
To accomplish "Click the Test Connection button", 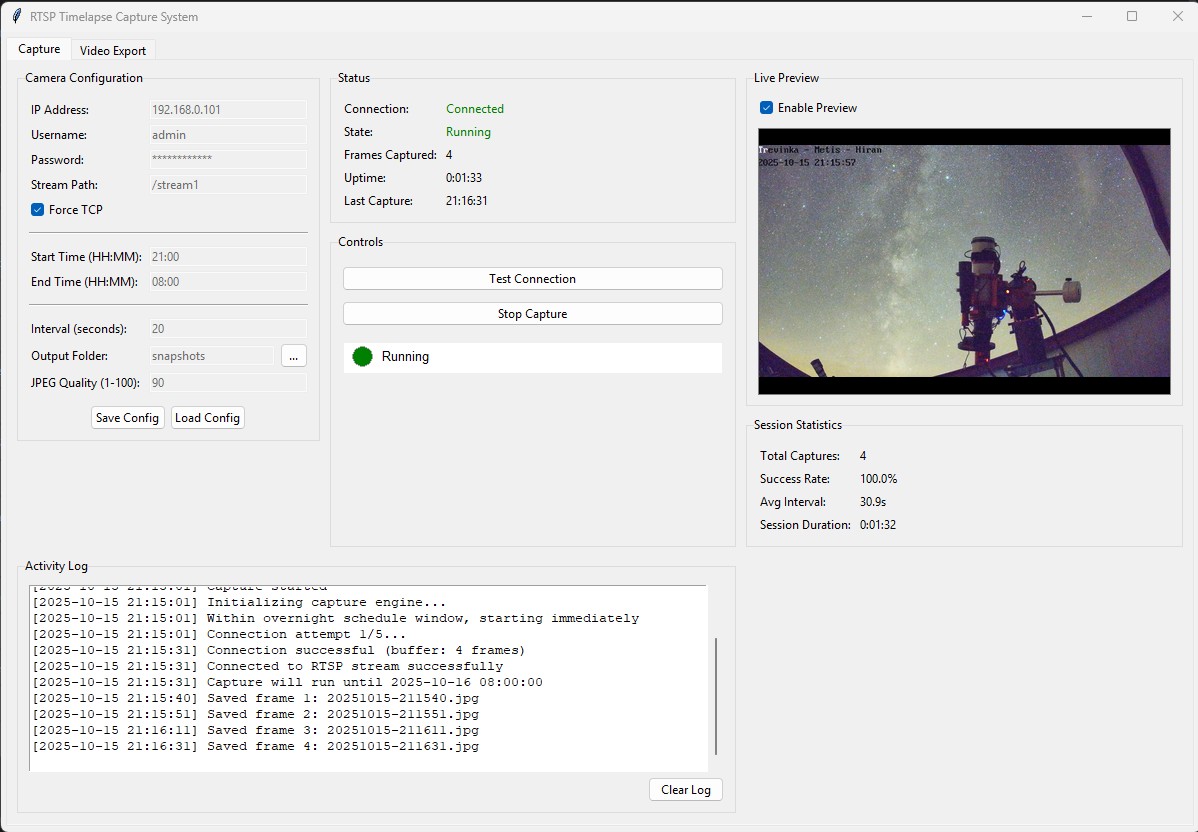I will [x=532, y=278].
